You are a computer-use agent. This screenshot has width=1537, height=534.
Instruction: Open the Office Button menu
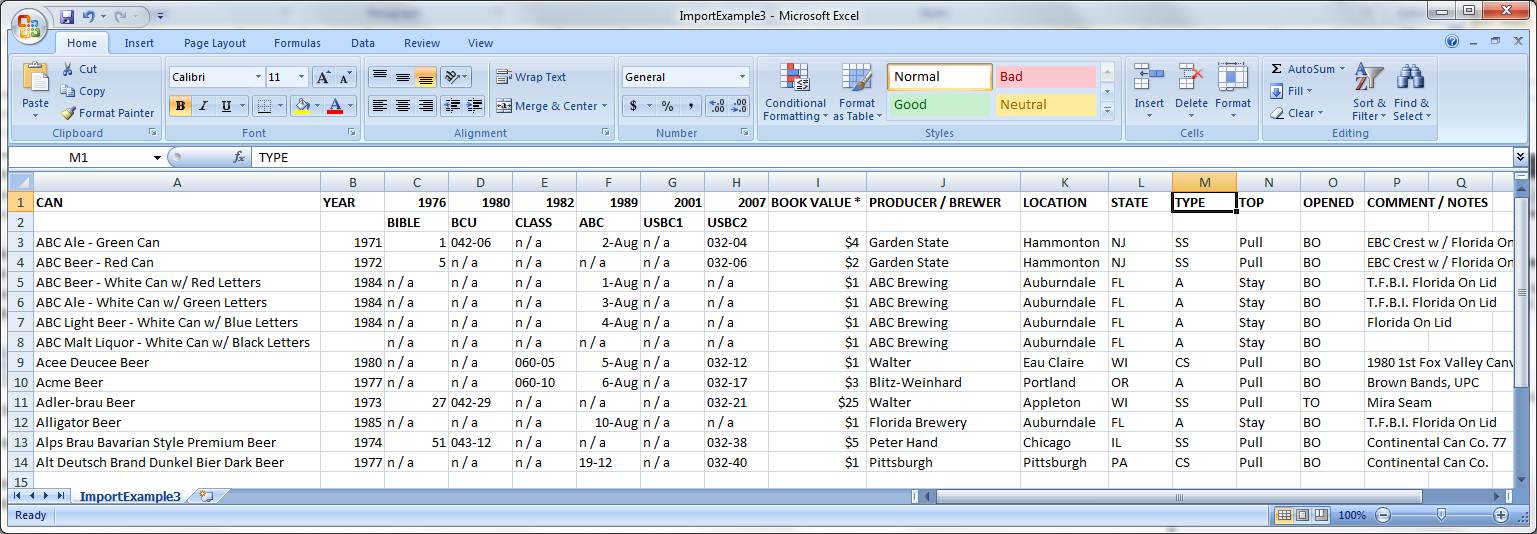(28, 26)
